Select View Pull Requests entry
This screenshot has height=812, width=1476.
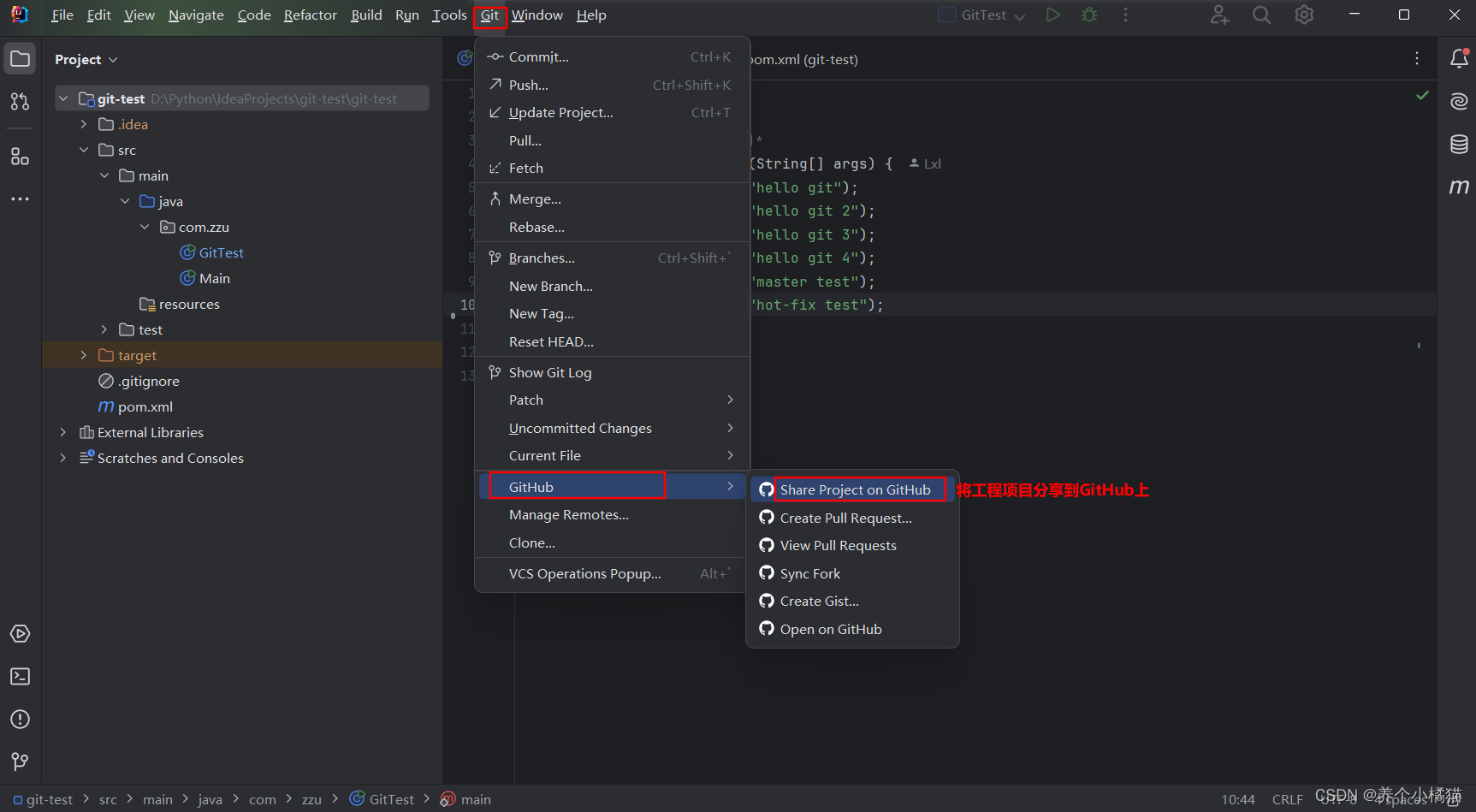point(853,545)
